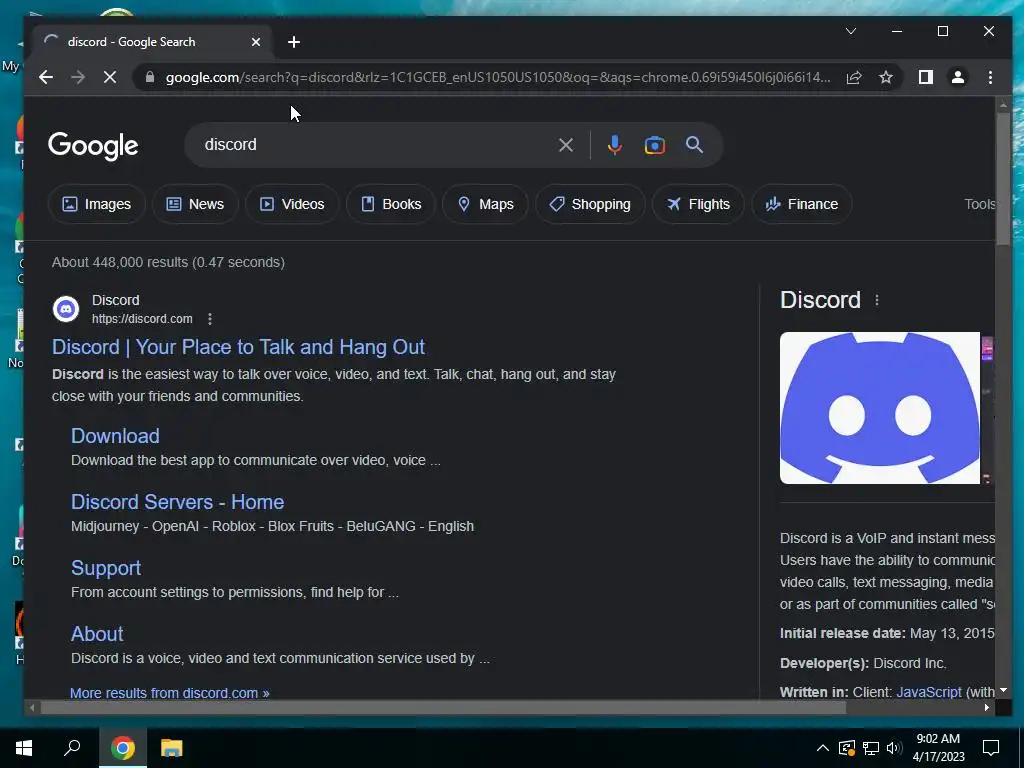The image size is (1024, 768).
Task: Click Chrome icon in taskbar
Action: [123, 748]
